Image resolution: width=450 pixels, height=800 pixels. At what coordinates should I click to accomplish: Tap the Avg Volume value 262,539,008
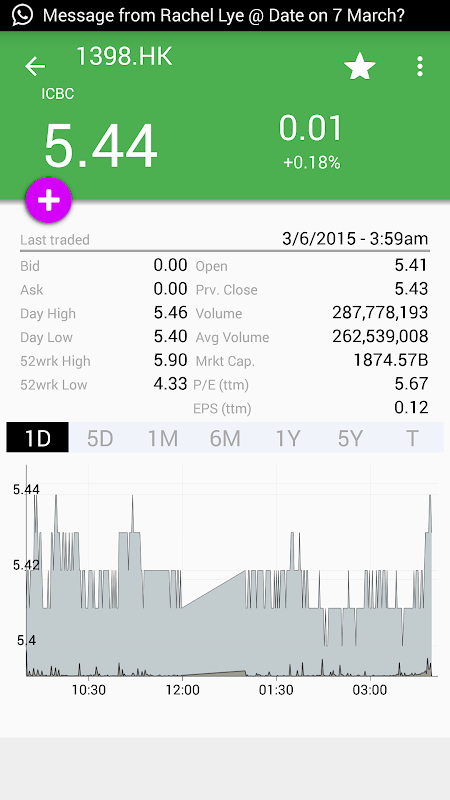click(380, 336)
